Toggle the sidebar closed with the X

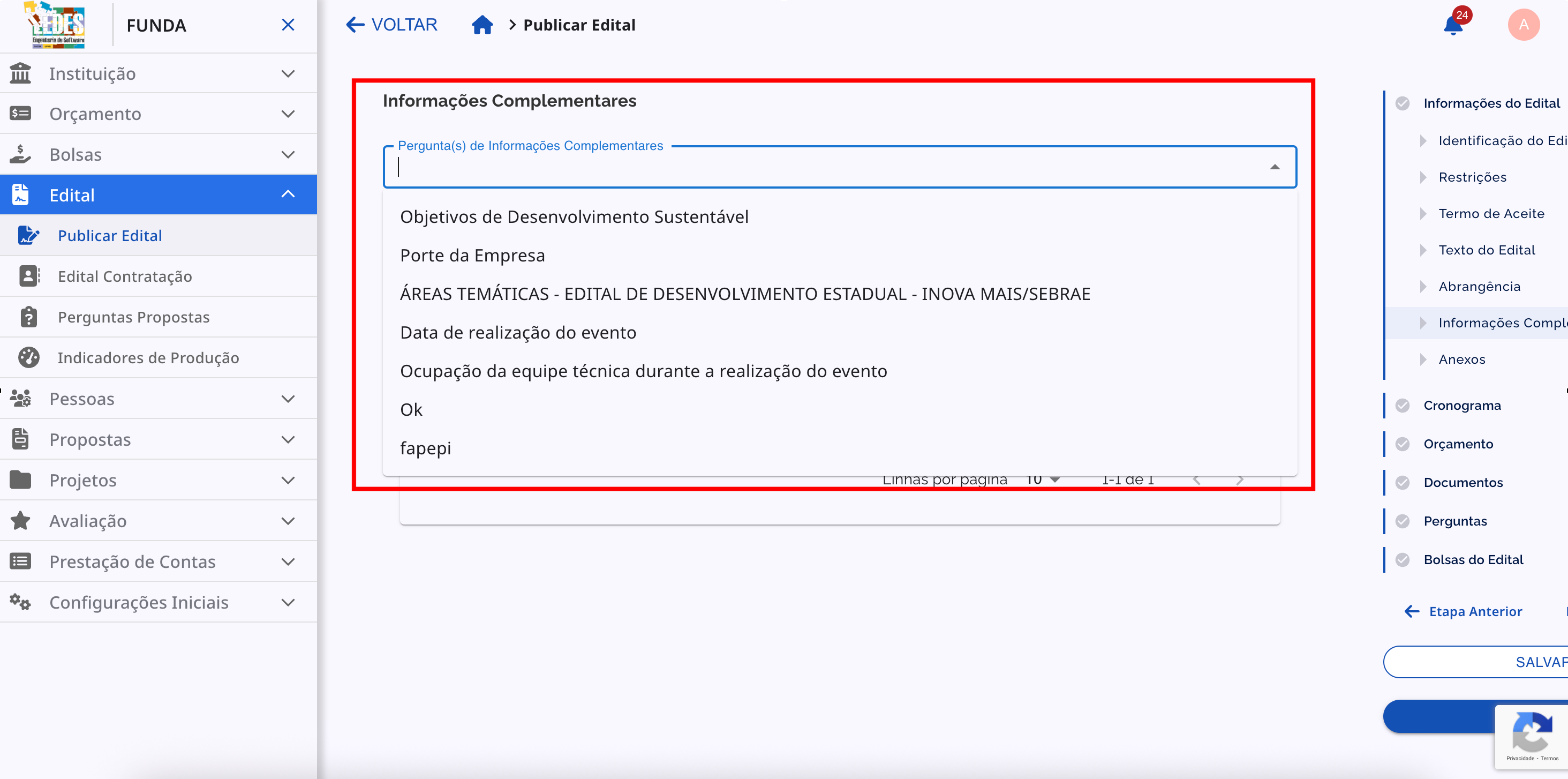coord(288,24)
